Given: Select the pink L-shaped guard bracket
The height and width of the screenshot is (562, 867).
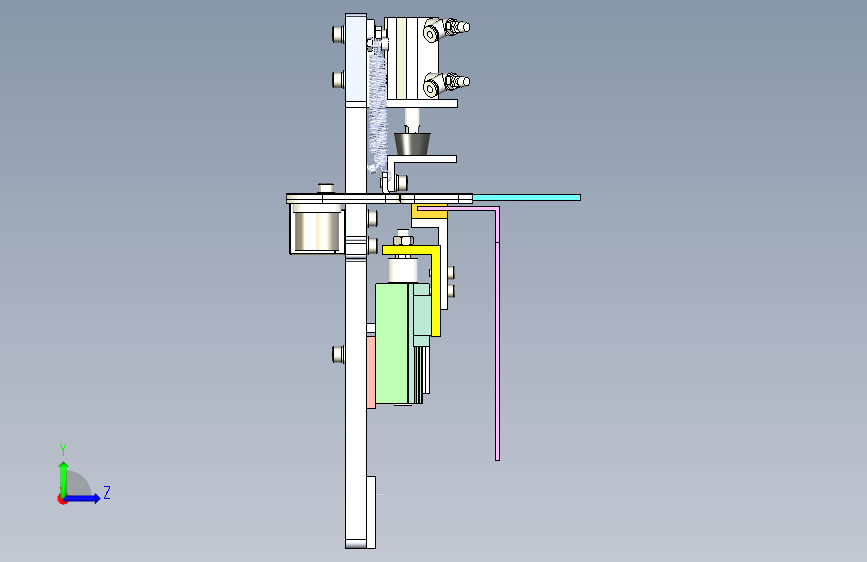Looking at the screenshot, I should coord(497,332).
